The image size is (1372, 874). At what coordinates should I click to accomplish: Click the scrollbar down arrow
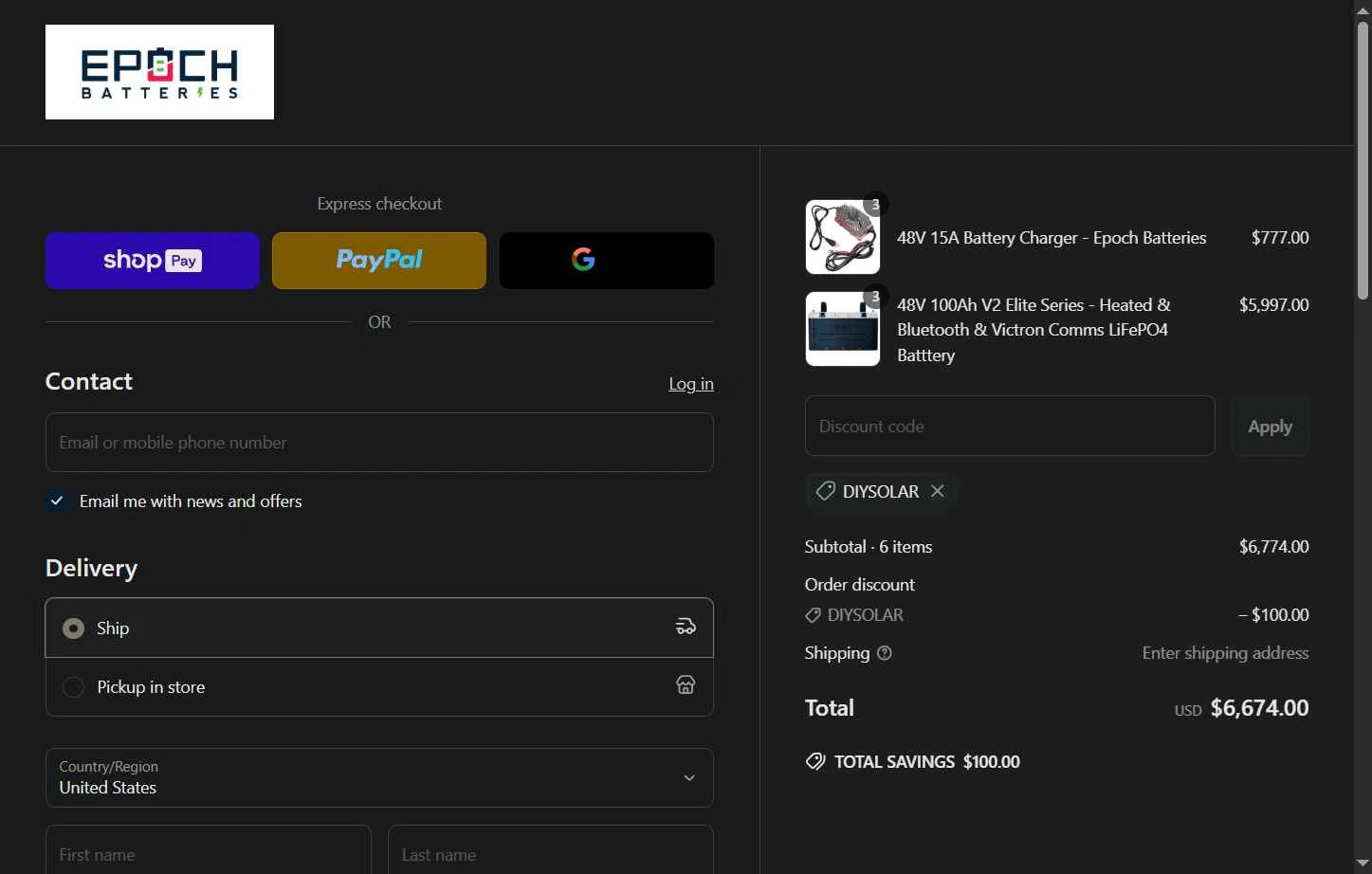(x=1363, y=865)
